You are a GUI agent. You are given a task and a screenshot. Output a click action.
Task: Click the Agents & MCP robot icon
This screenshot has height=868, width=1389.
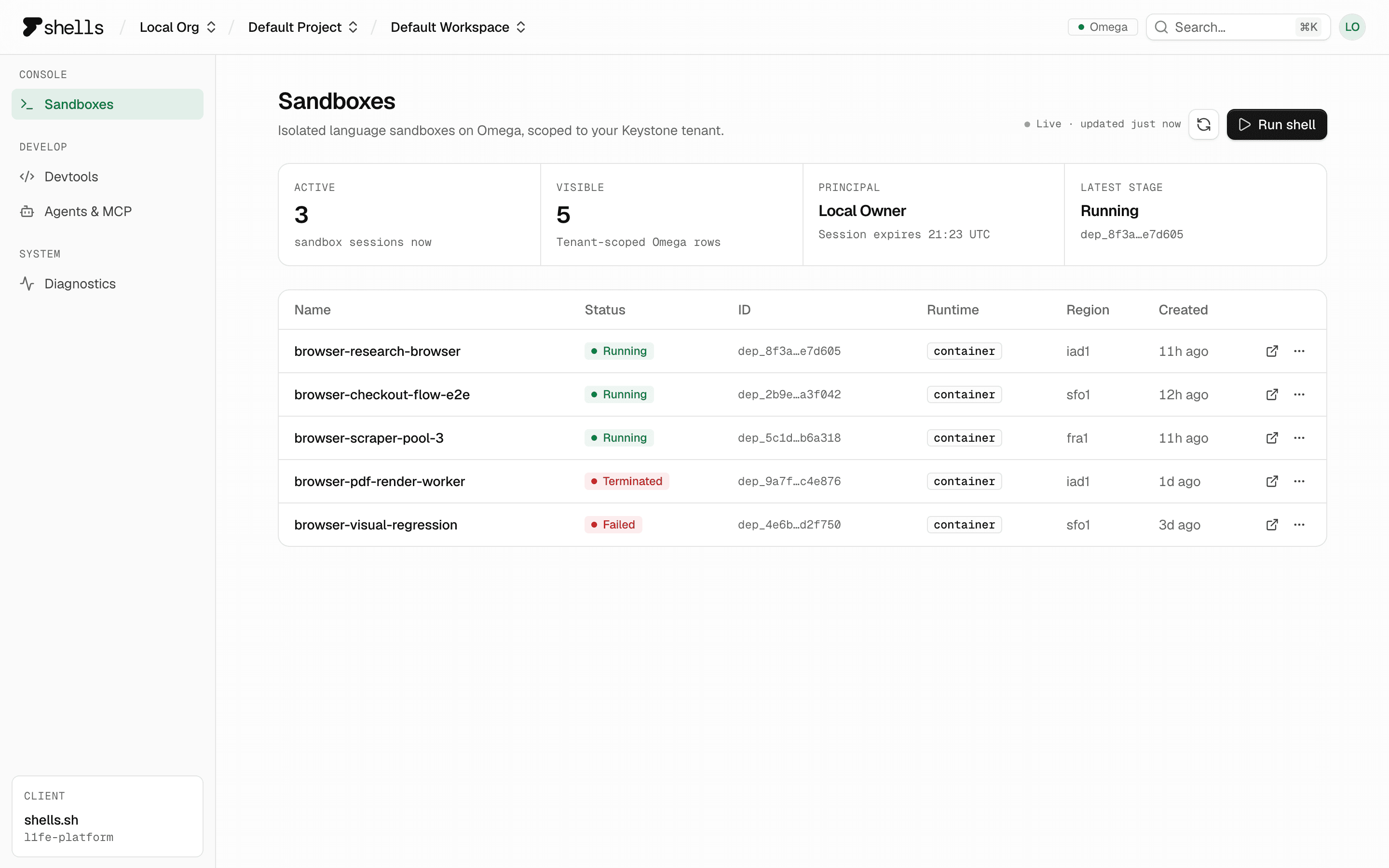tap(27, 211)
